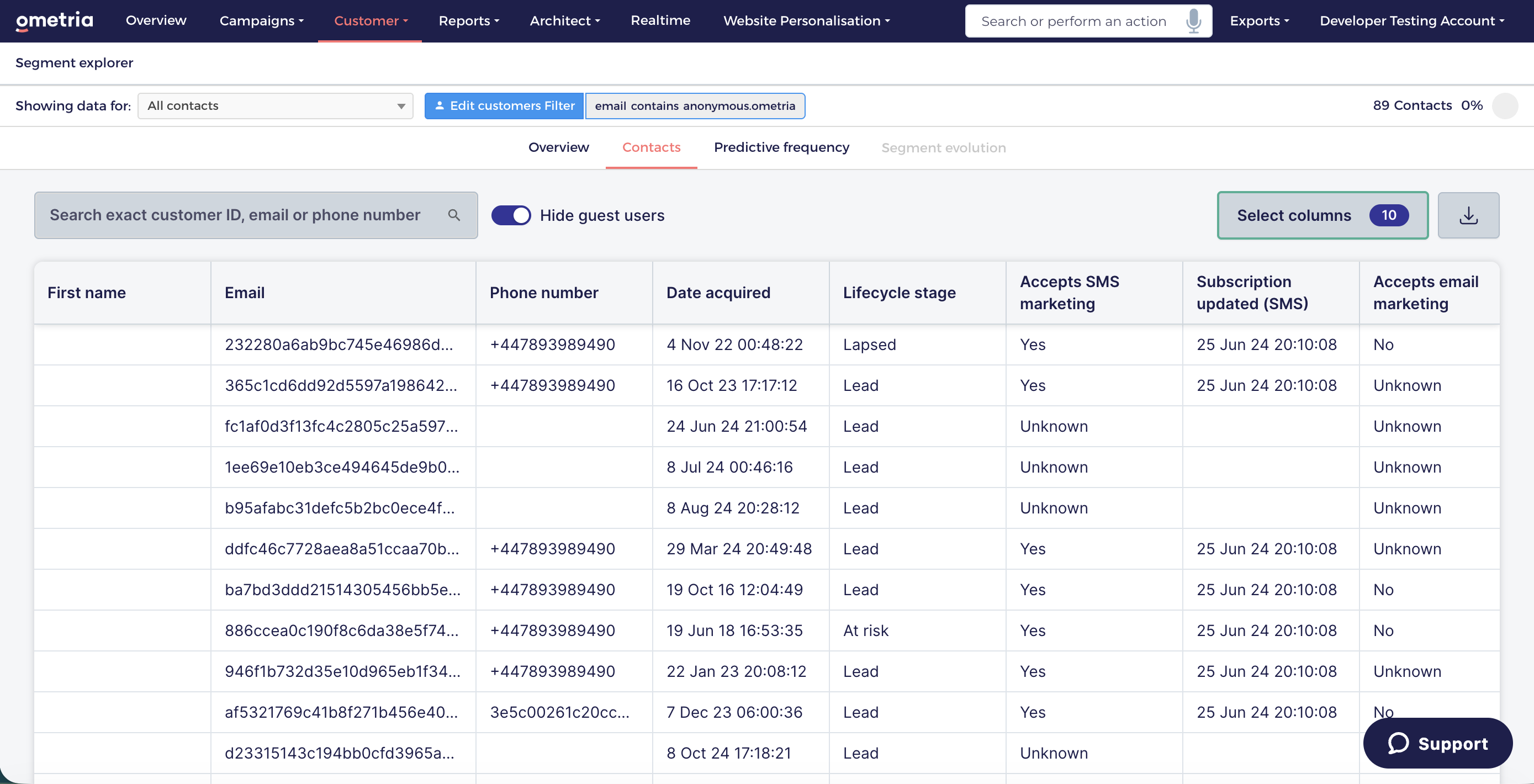Click the person icon in Edit customers Filter
Viewport: 1534px width, 784px height.
440,106
